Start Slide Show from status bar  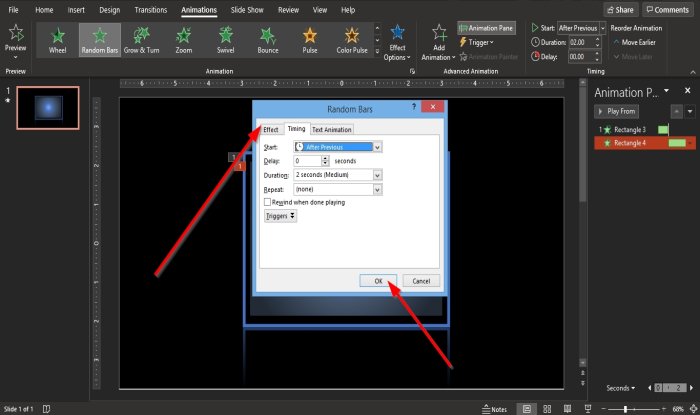(588, 409)
